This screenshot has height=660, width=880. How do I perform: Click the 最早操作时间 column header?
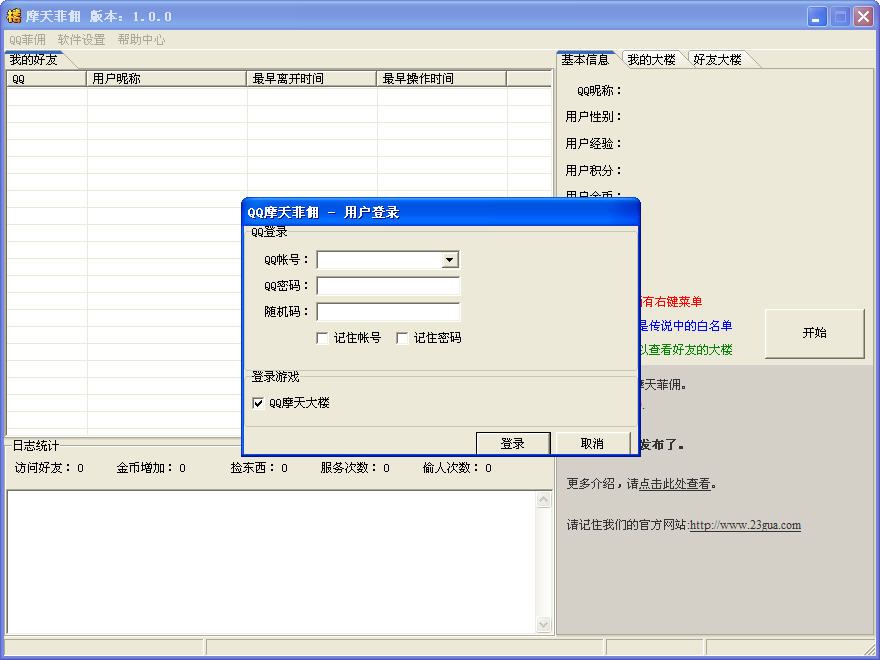coord(441,79)
